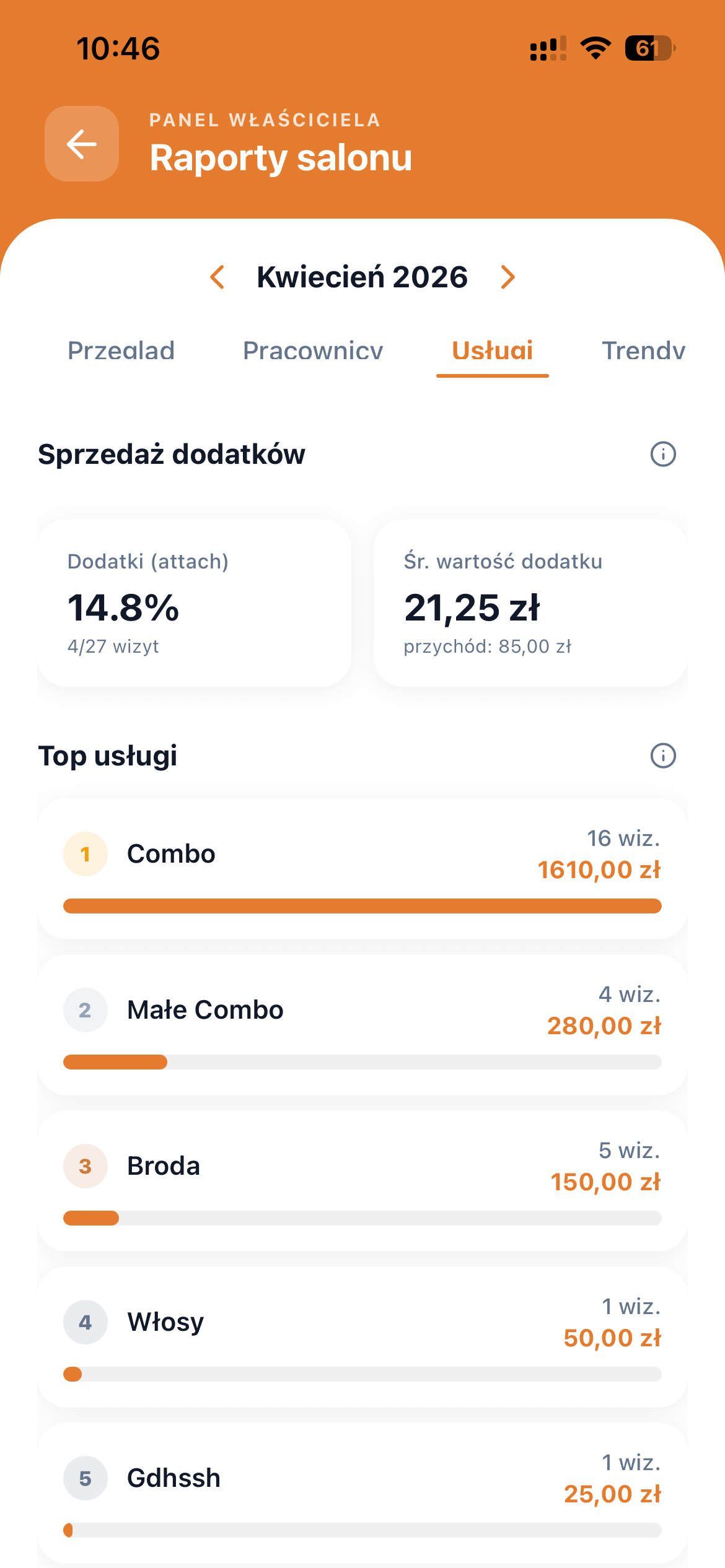Switch to the Pracownicy tab
725x1568 pixels.
tap(313, 351)
